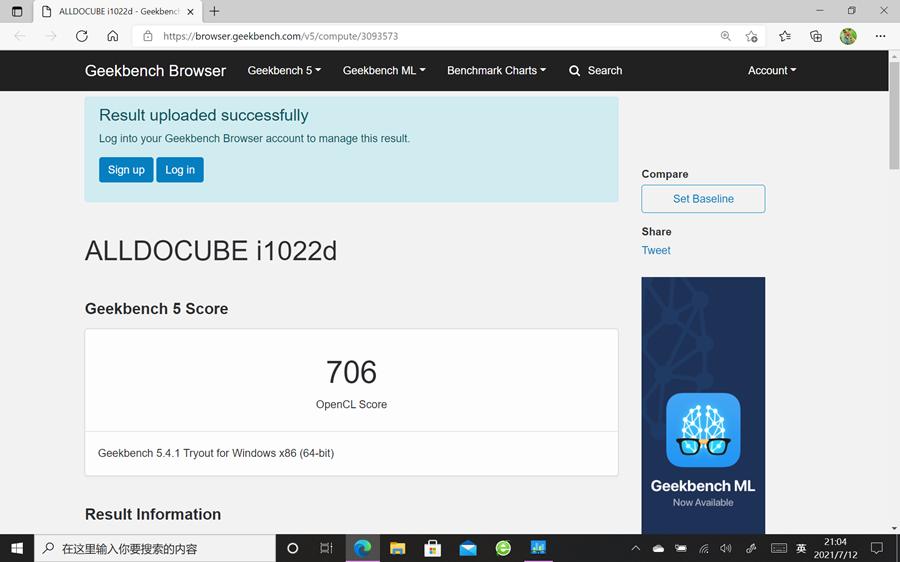The width and height of the screenshot is (900, 562).
Task: Open the green browser icon in taskbar
Action: point(503,548)
